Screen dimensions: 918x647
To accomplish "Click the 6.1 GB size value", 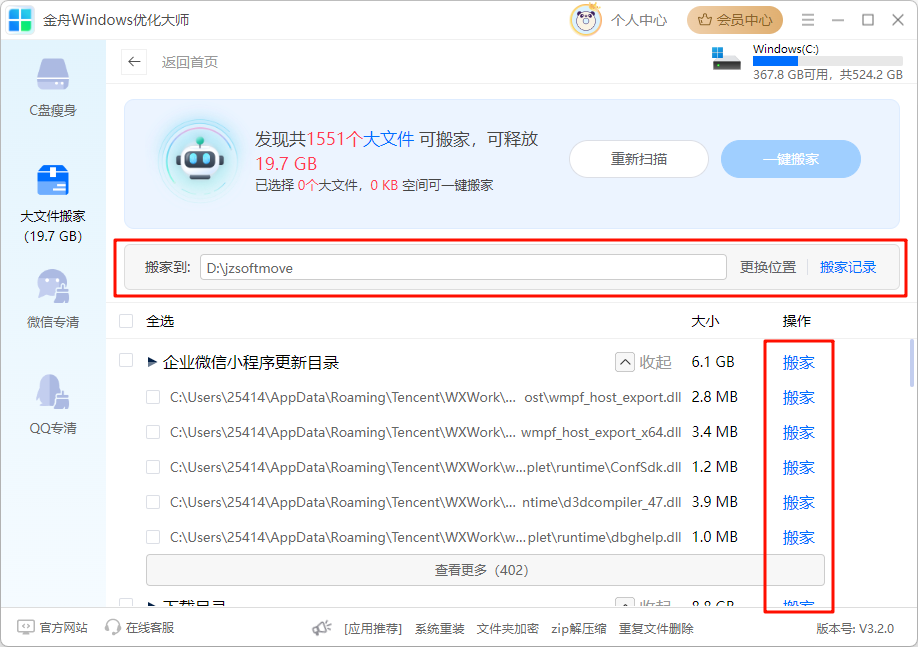I will point(713,362).
